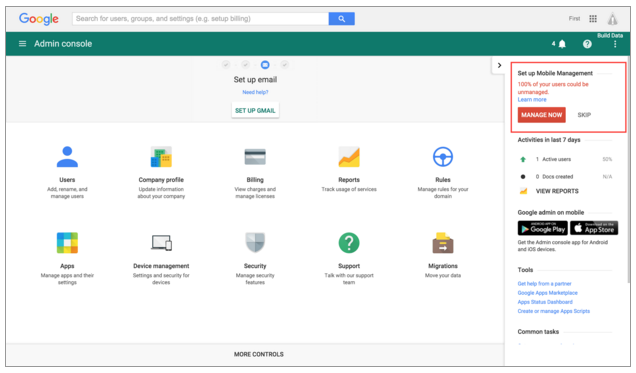Open the Users section icon
The image size is (636, 373).
point(67,157)
